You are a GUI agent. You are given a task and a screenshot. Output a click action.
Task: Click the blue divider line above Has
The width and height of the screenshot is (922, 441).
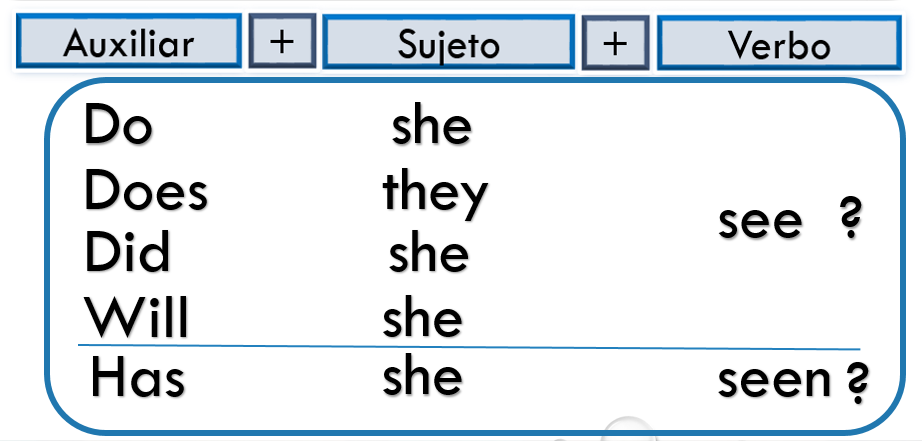469,347
